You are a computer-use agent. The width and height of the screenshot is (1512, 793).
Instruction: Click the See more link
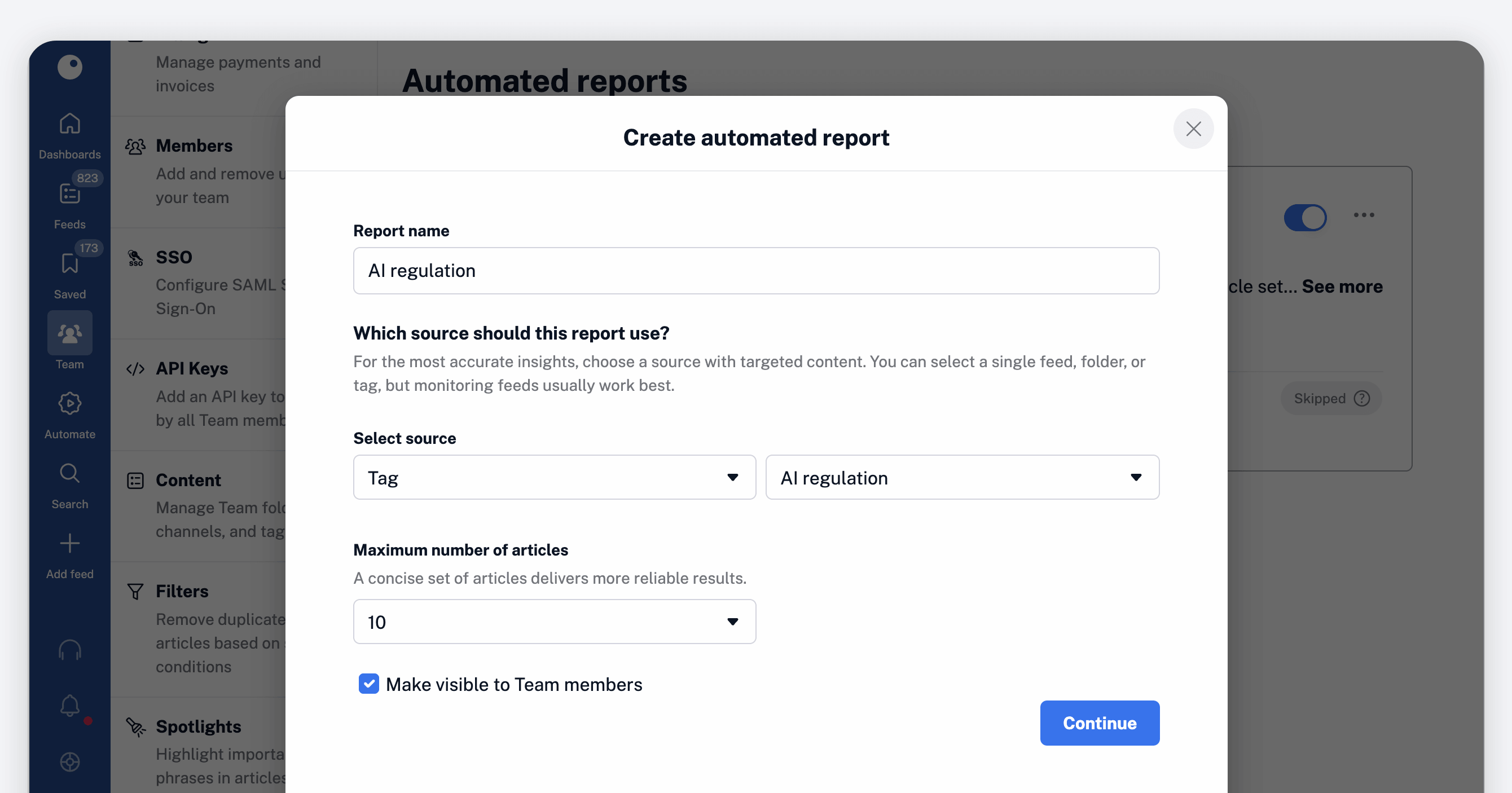[1342, 287]
